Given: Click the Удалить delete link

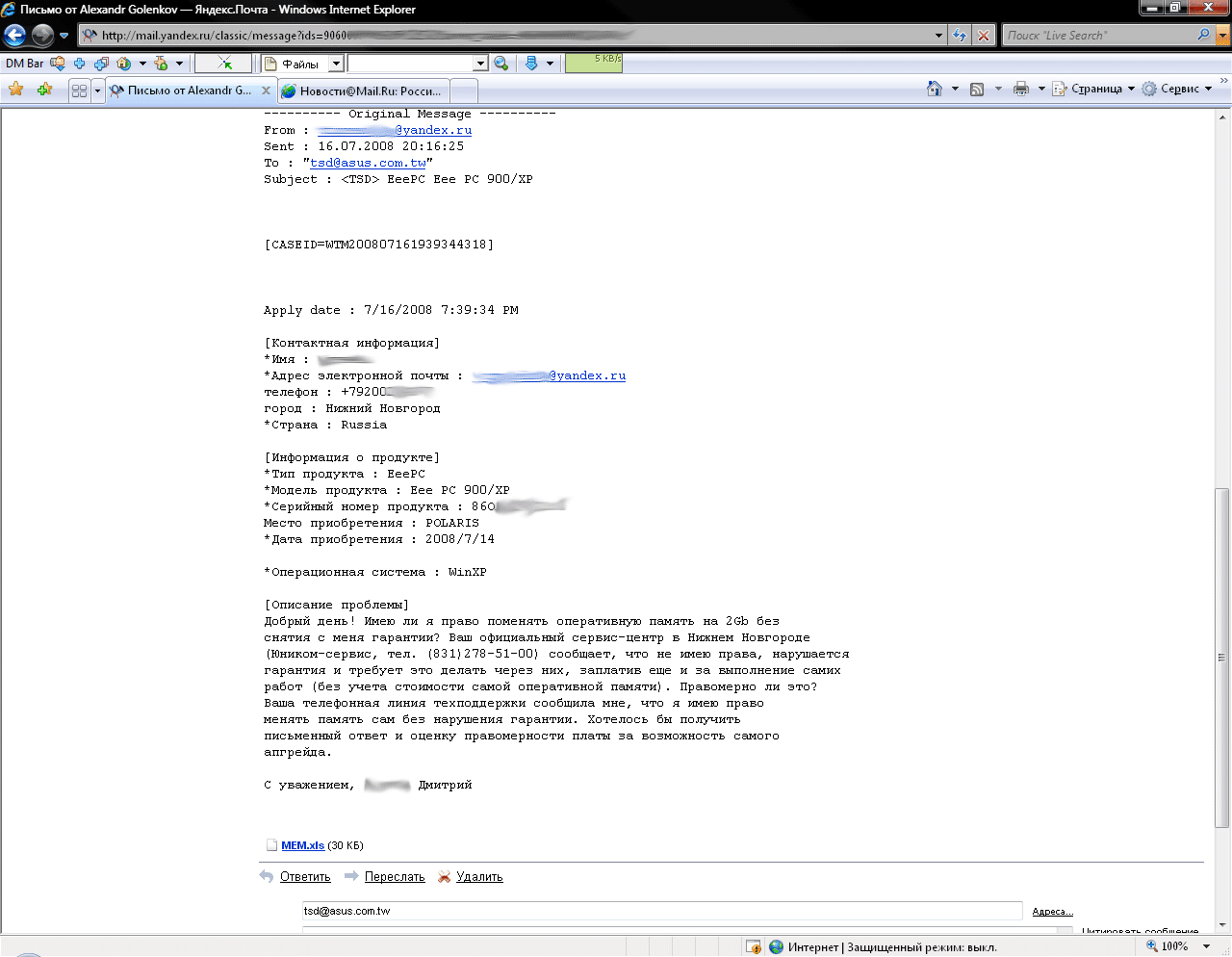Looking at the screenshot, I should pyautogui.click(x=479, y=877).
